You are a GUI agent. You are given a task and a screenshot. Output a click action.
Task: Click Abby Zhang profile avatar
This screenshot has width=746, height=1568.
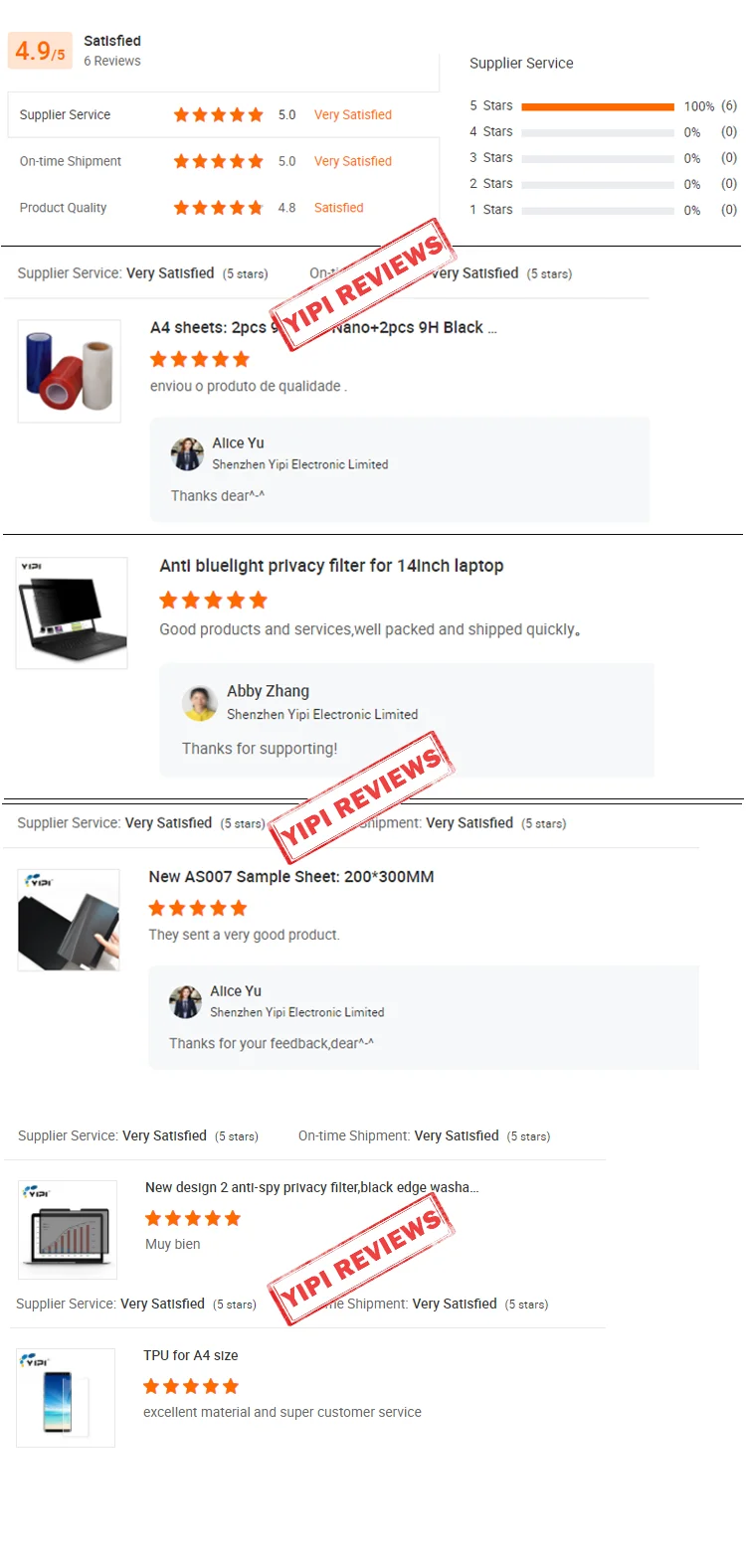[x=200, y=703]
